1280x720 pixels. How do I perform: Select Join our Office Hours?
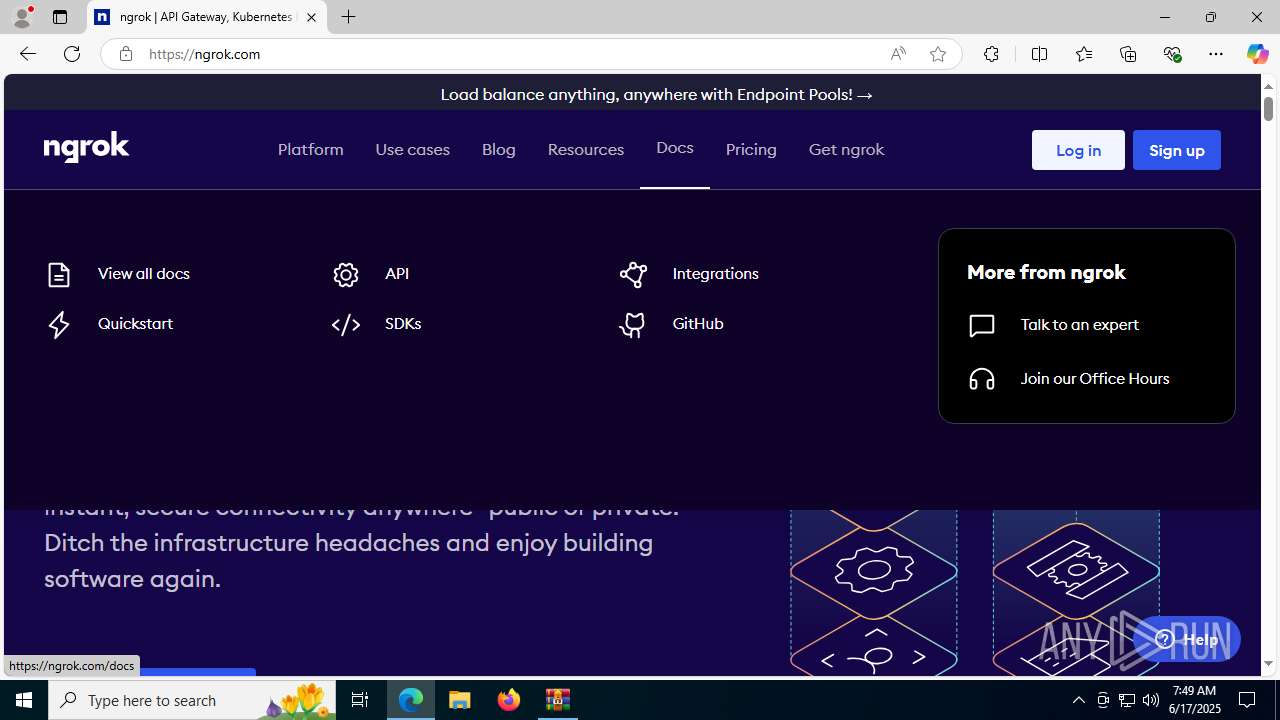click(1095, 379)
